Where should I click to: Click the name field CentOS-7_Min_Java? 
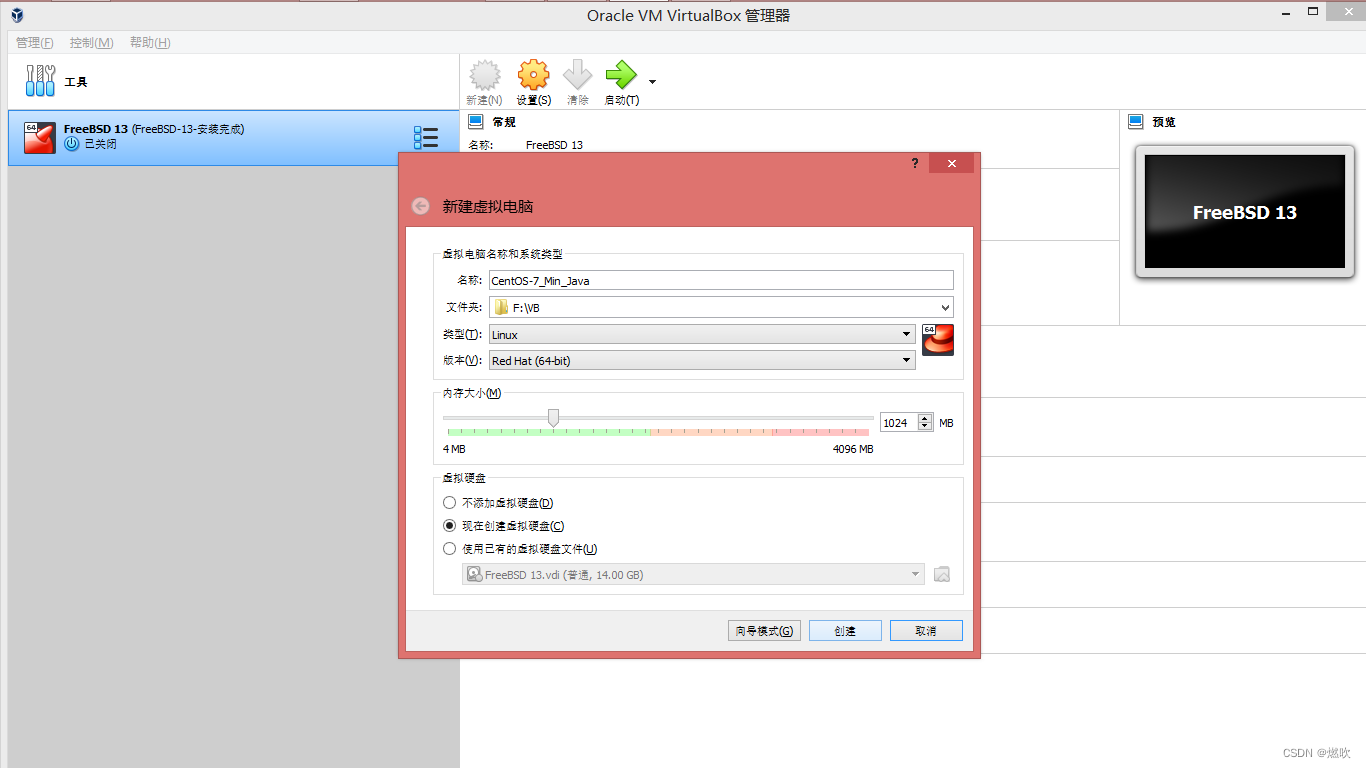coord(721,281)
